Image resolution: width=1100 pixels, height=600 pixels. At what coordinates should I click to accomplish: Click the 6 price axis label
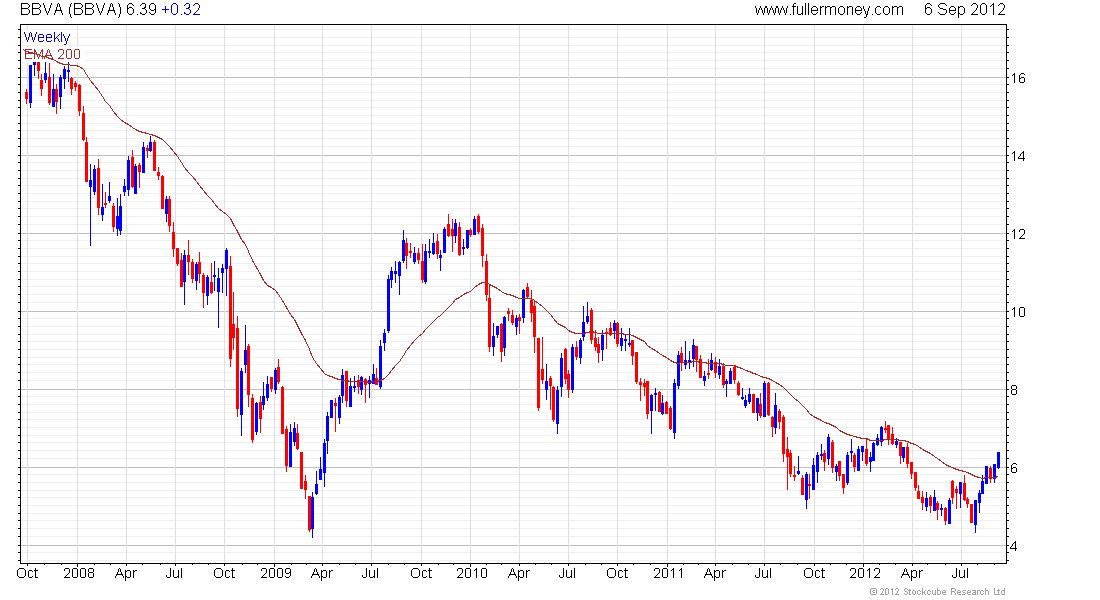pos(1014,468)
